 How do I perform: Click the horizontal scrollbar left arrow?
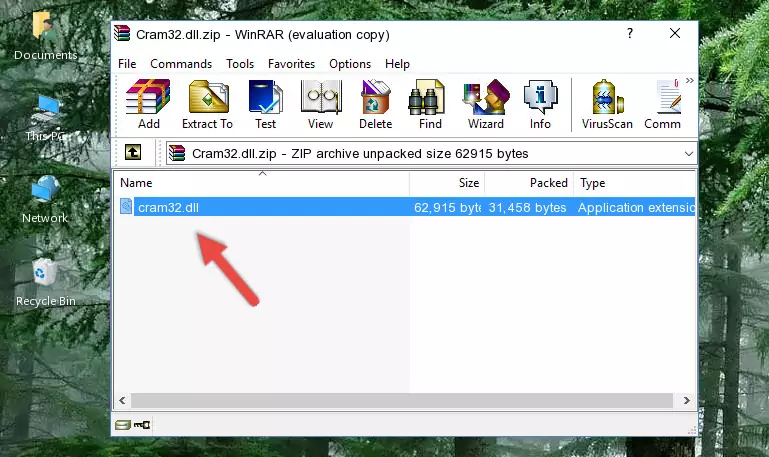click(122, 401)
